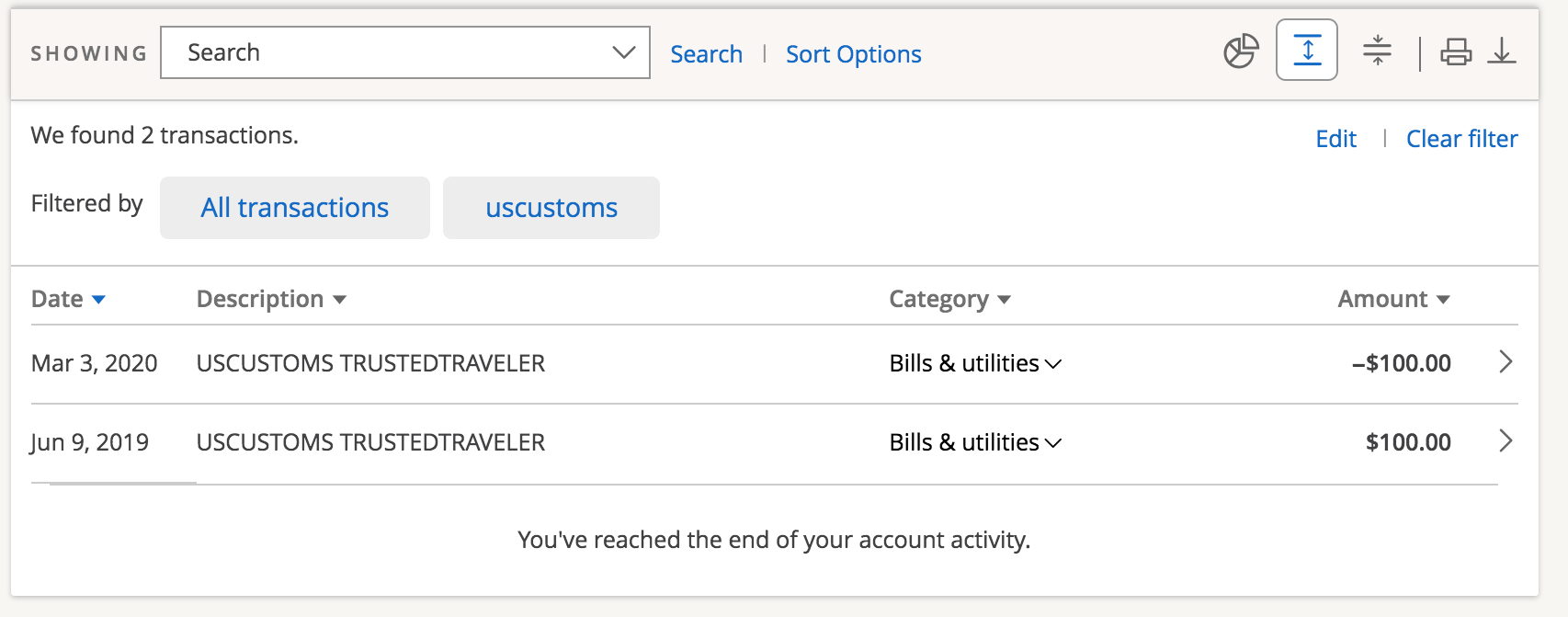Change category for Jun 9, 2019 transaction
The width and height of the screenshot is (1568, 617).
(975, 443)
